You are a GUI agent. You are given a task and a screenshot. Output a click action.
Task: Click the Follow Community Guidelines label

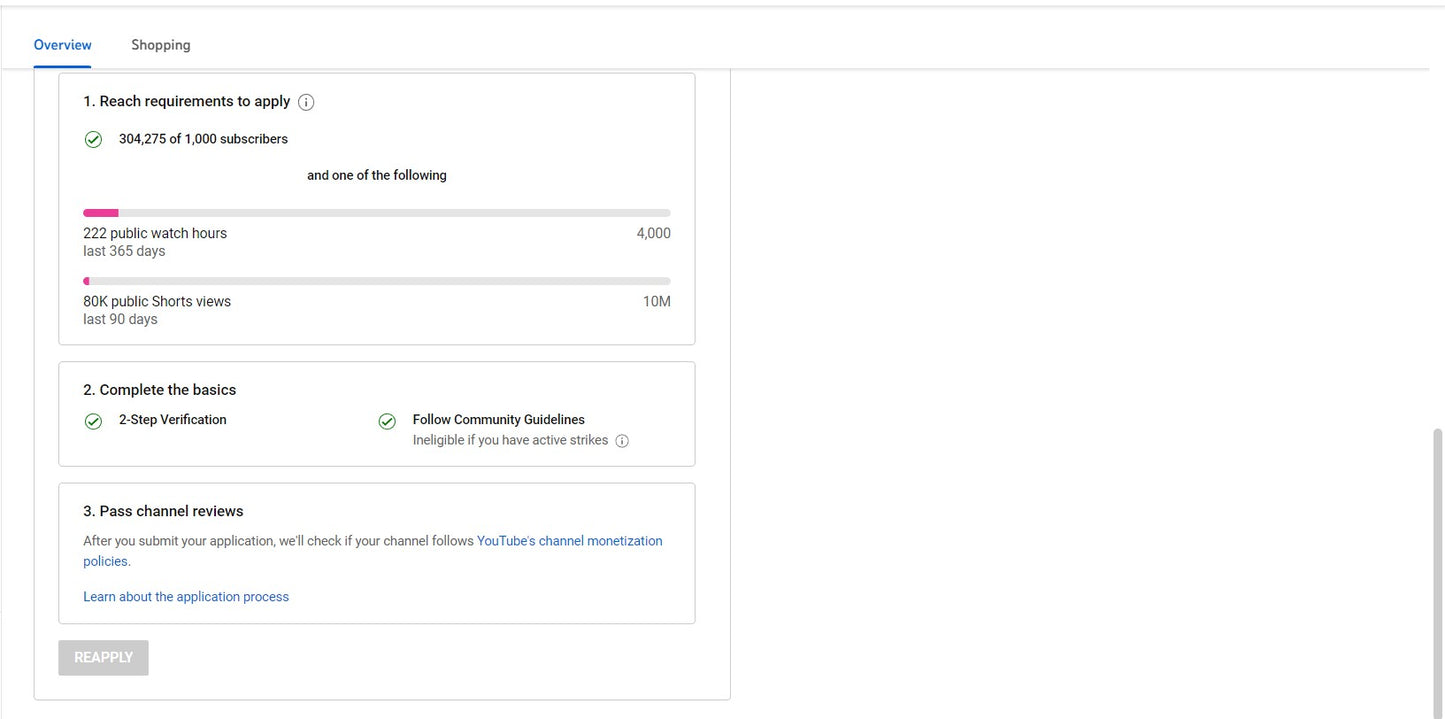(498, 420)
